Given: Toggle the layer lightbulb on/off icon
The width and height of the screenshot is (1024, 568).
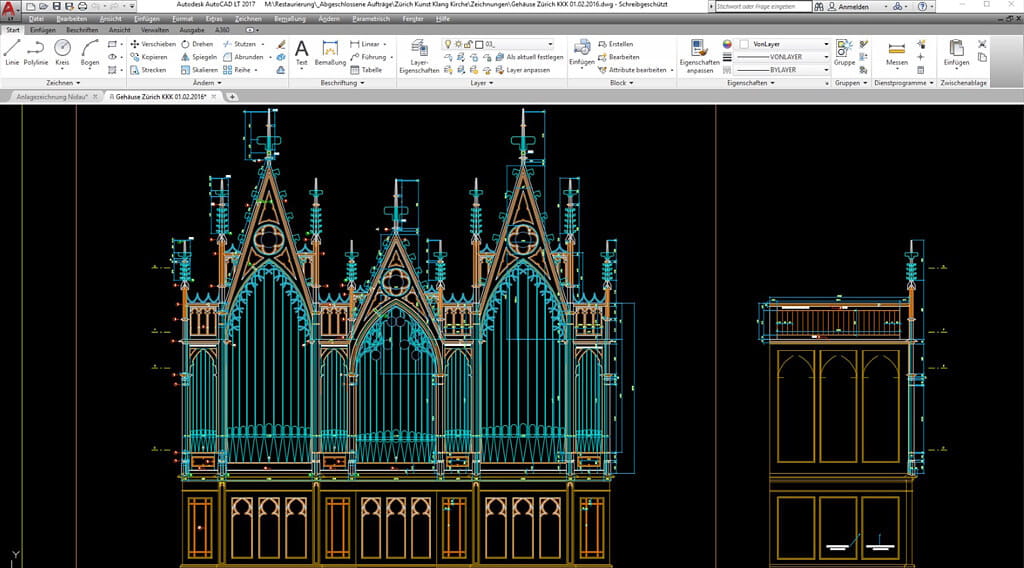Looking at the screenshot, I should click(x=447, y=44).
